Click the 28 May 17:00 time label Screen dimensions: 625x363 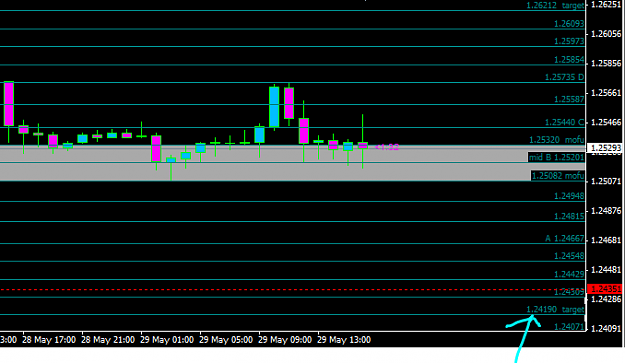tap(49, 340)
